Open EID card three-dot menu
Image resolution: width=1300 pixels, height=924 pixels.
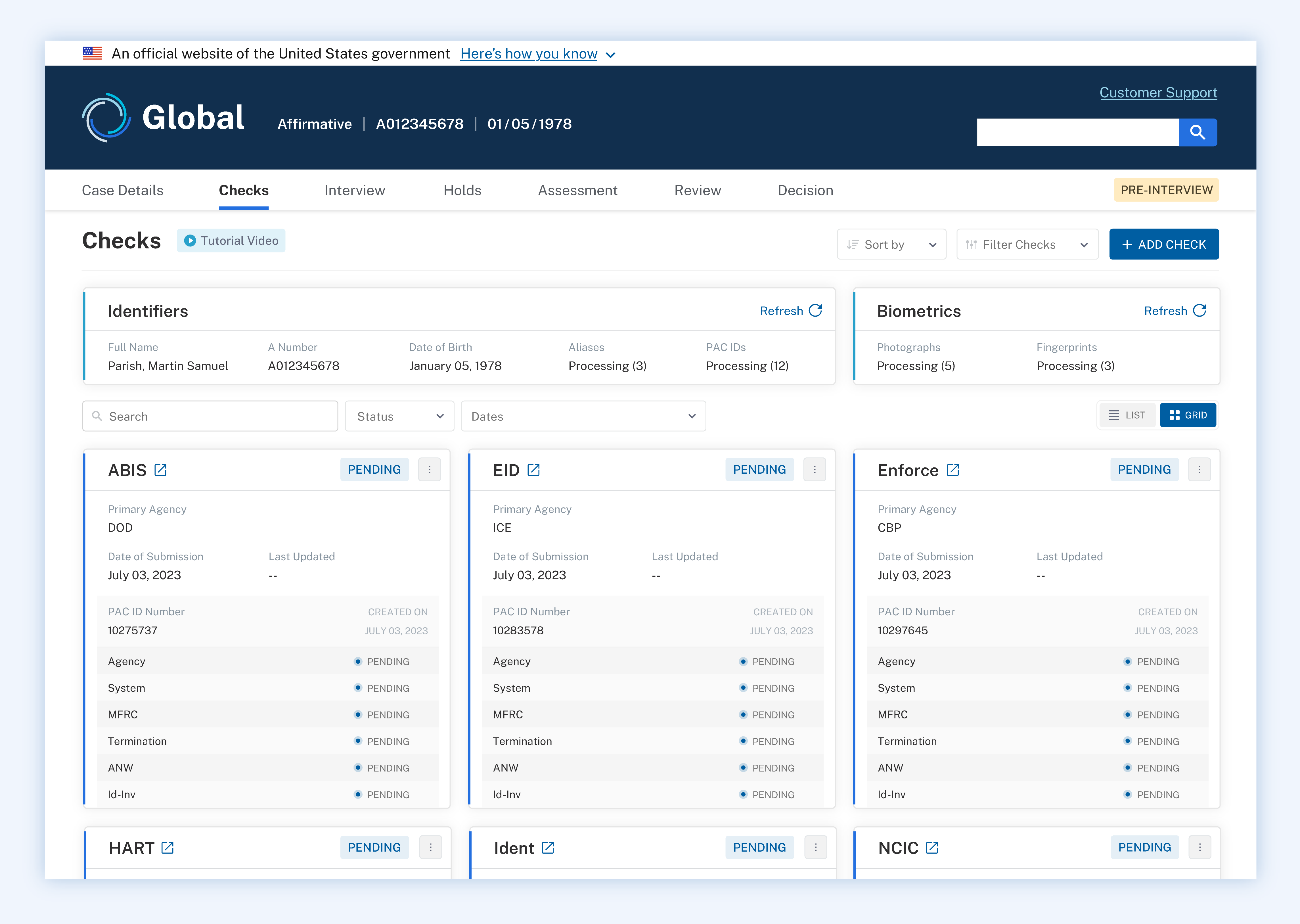815,469
